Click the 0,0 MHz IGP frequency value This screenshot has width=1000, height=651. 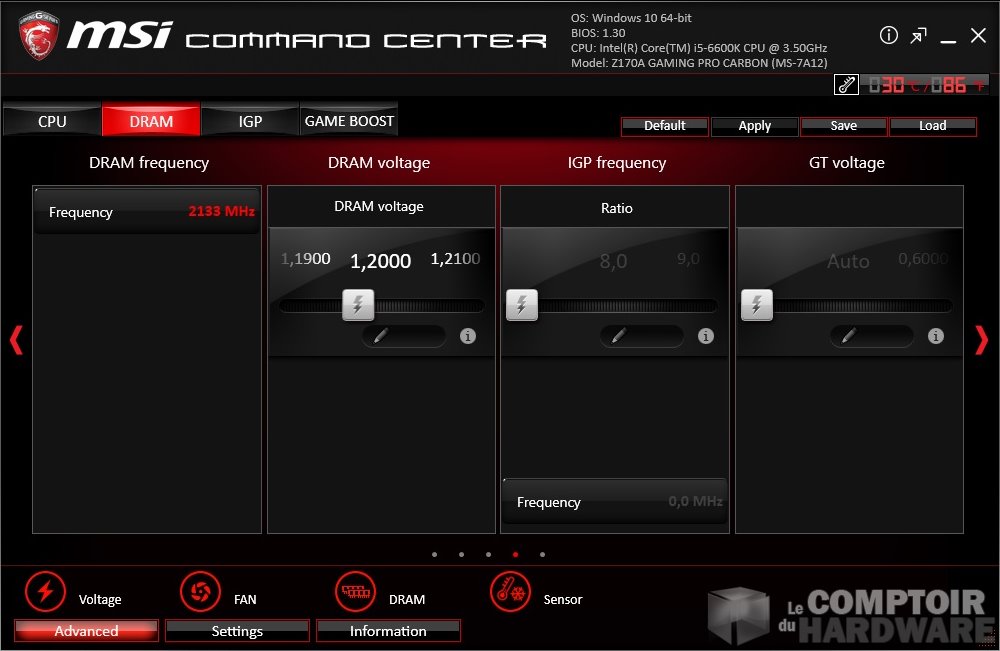pos(695,502)
